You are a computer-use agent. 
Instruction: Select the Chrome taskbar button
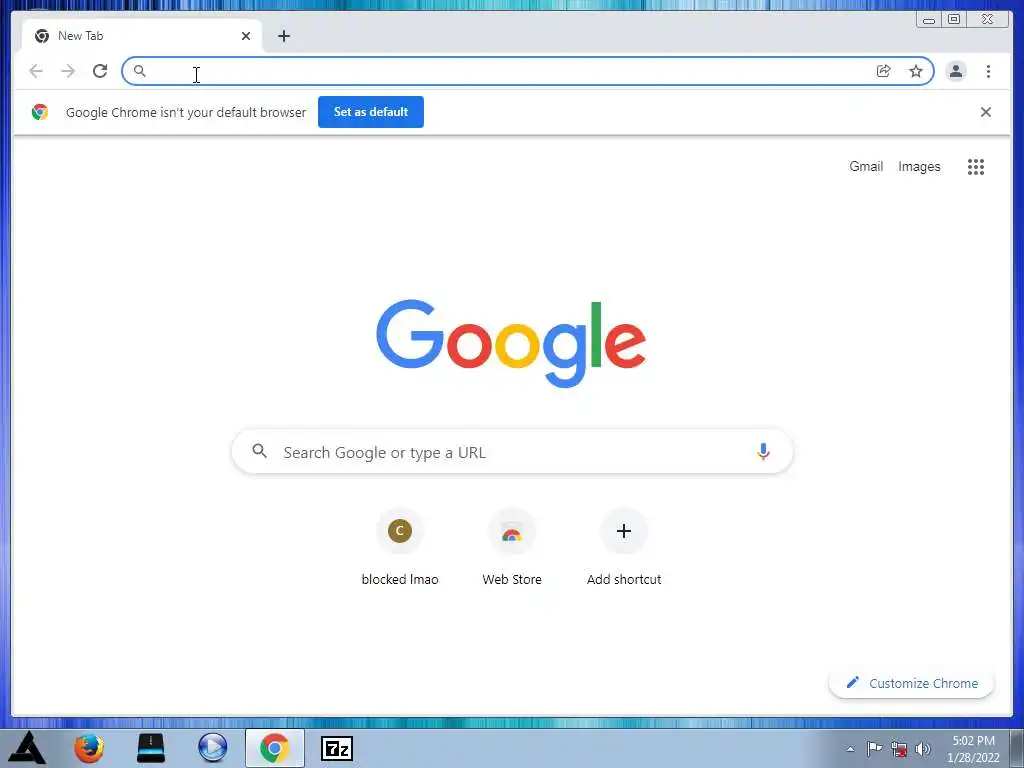(274, 748)
